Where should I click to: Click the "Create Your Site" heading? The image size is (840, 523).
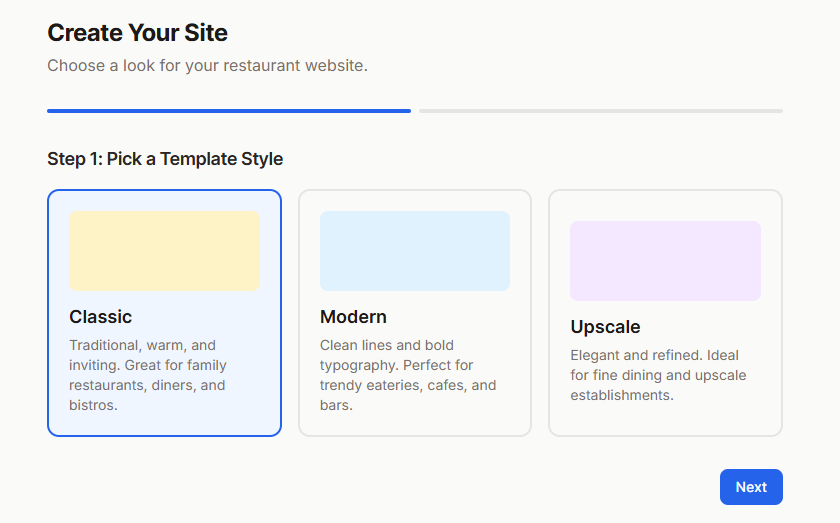[x=138, y=33]
